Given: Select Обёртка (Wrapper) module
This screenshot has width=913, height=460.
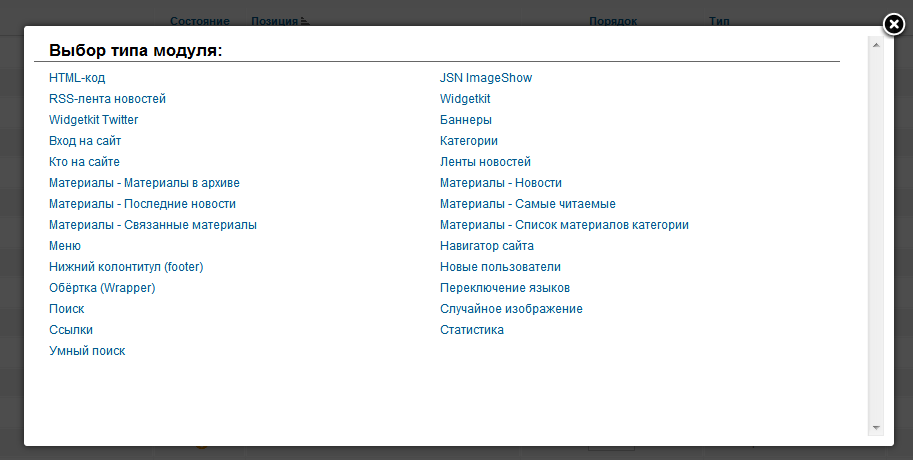Looking at the screenshot, I should click(x=102, y=288).
